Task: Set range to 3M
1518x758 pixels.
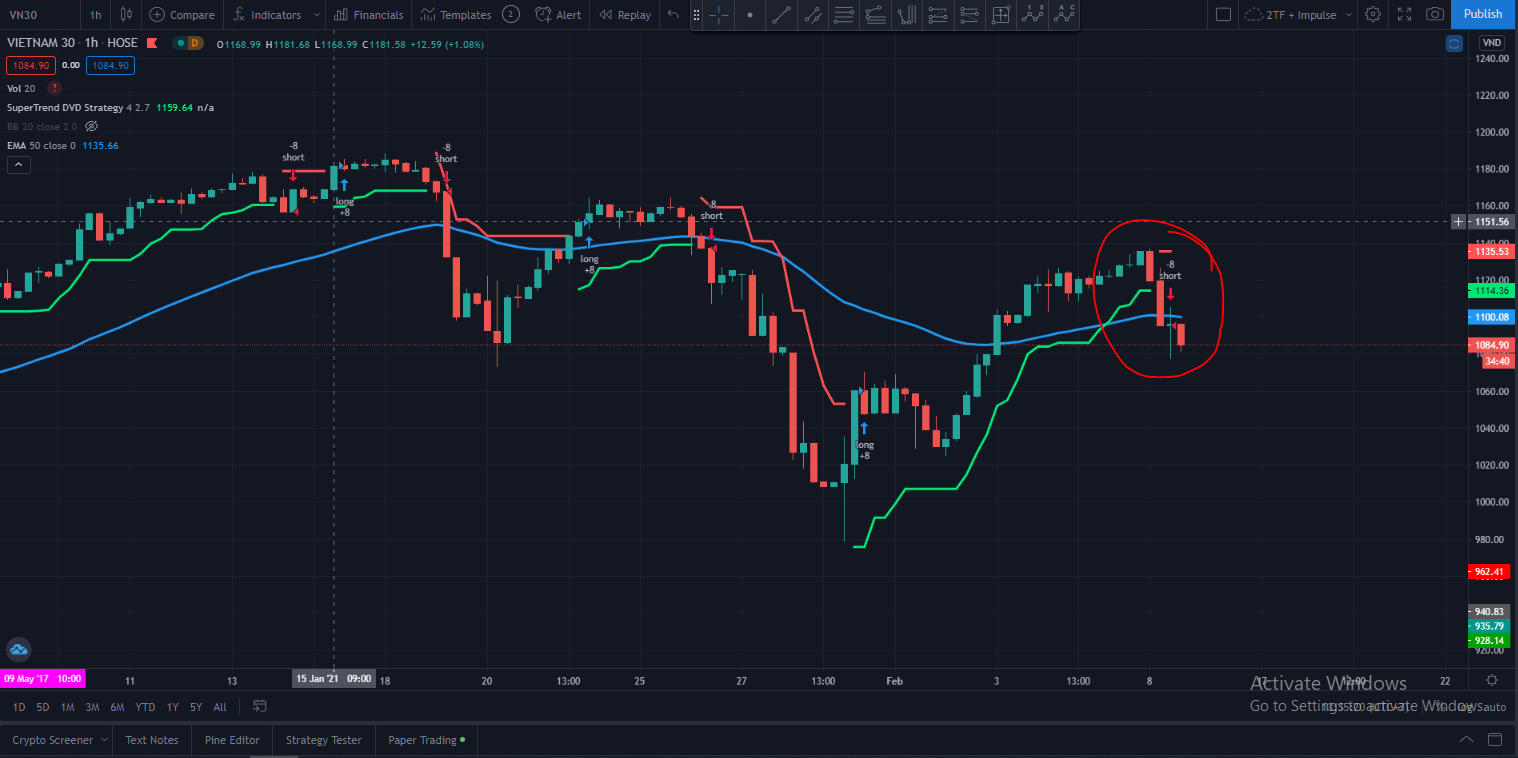Action: (93, 707)
